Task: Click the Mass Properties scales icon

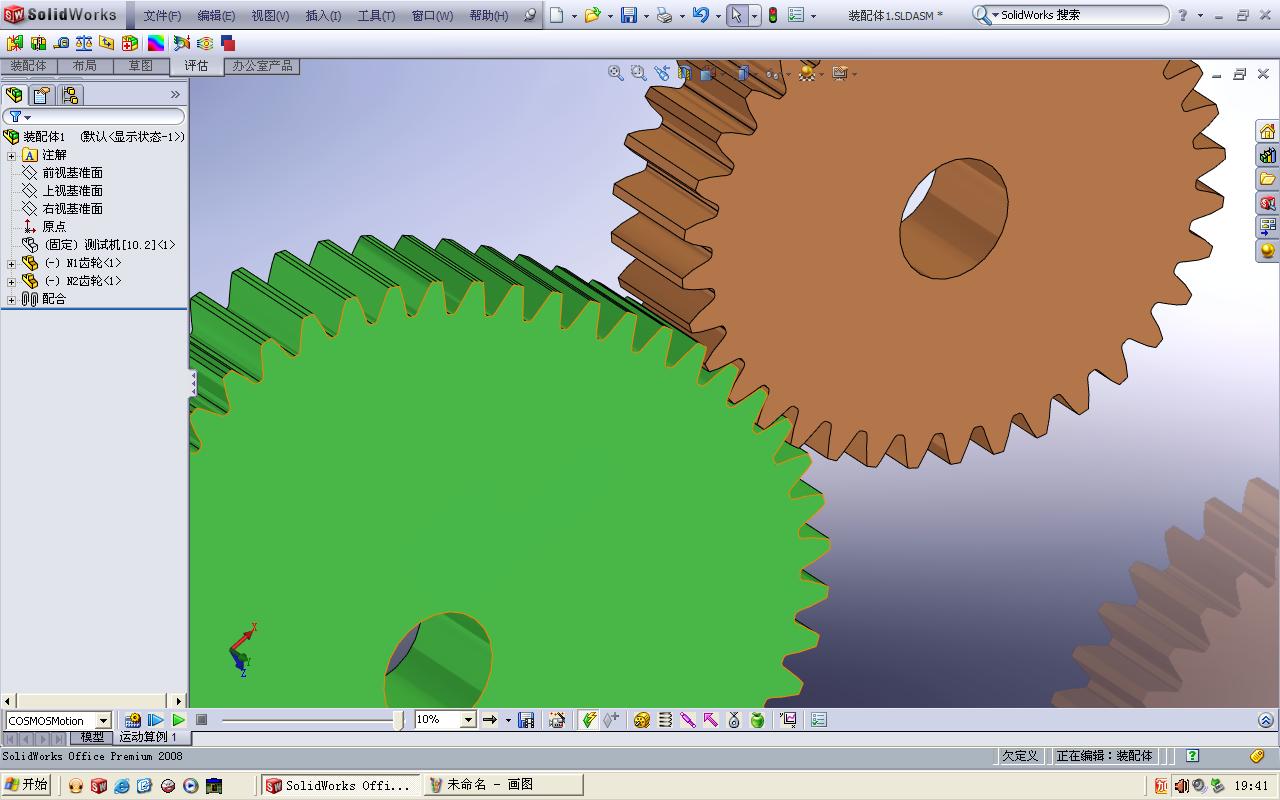Action: coord(84,43)
